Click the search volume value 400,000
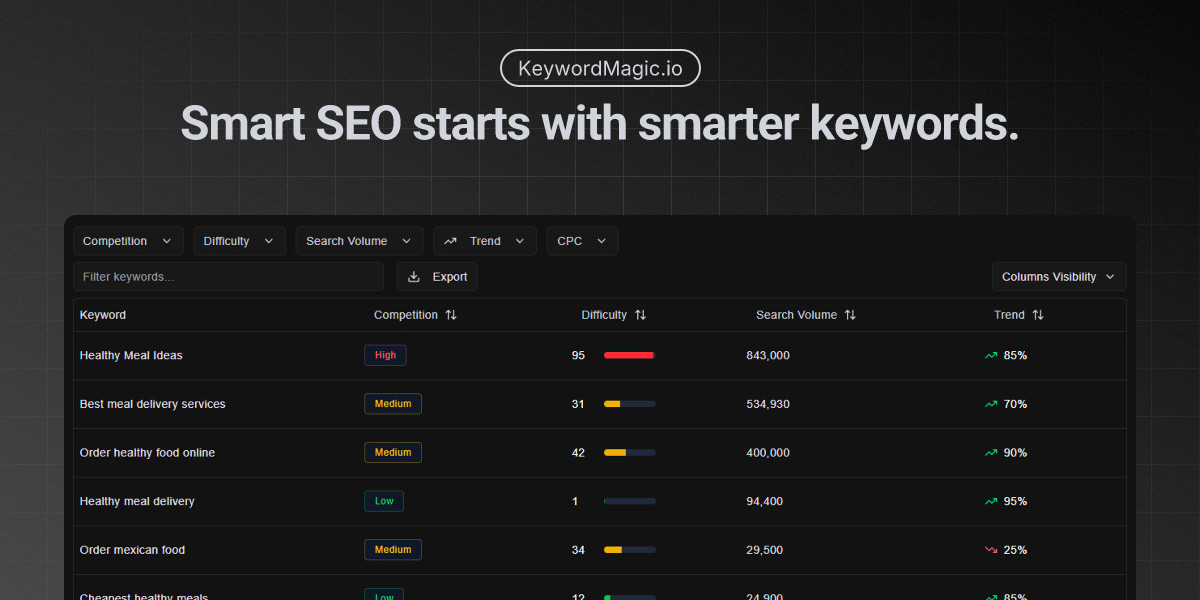 [x=768, y=453]
